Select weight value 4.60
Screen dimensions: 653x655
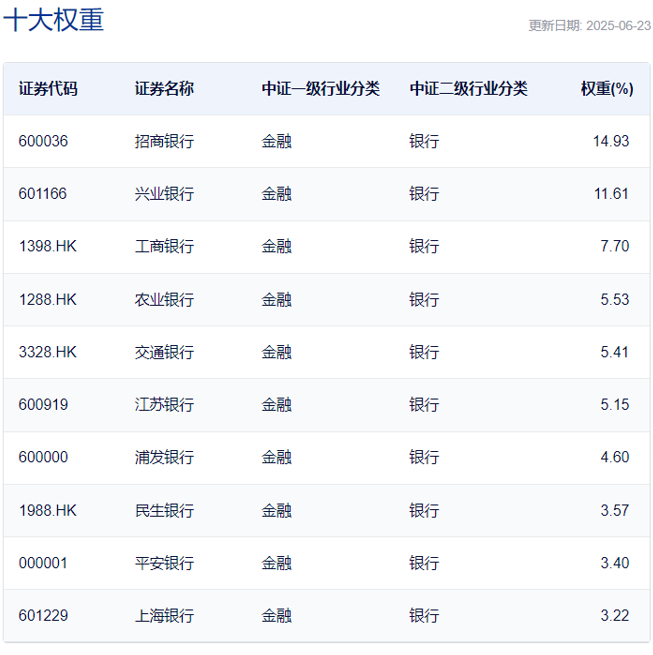tap(615, 457)
